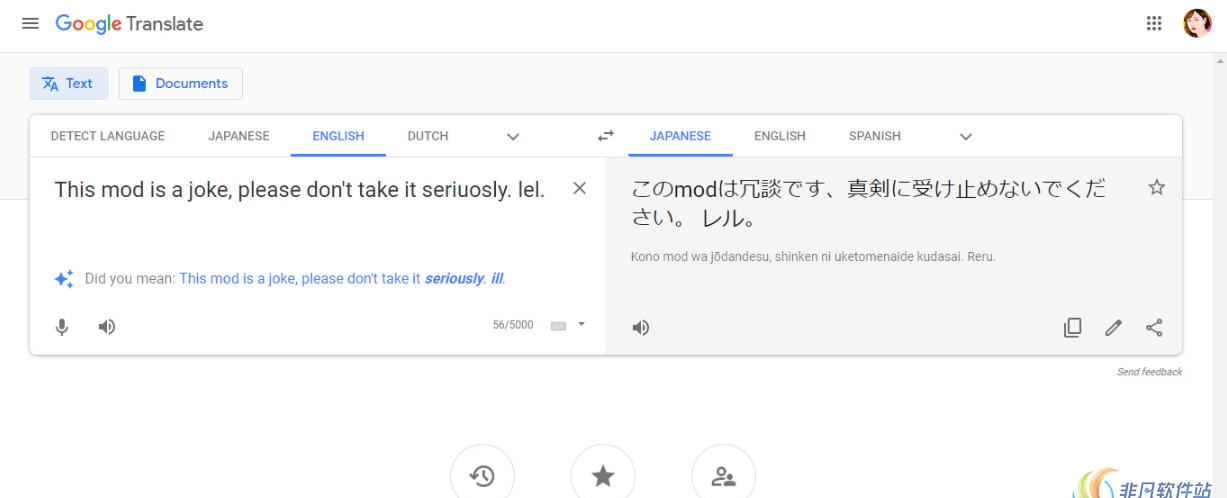Open Google apps grid

click(x=1154, y=24)
